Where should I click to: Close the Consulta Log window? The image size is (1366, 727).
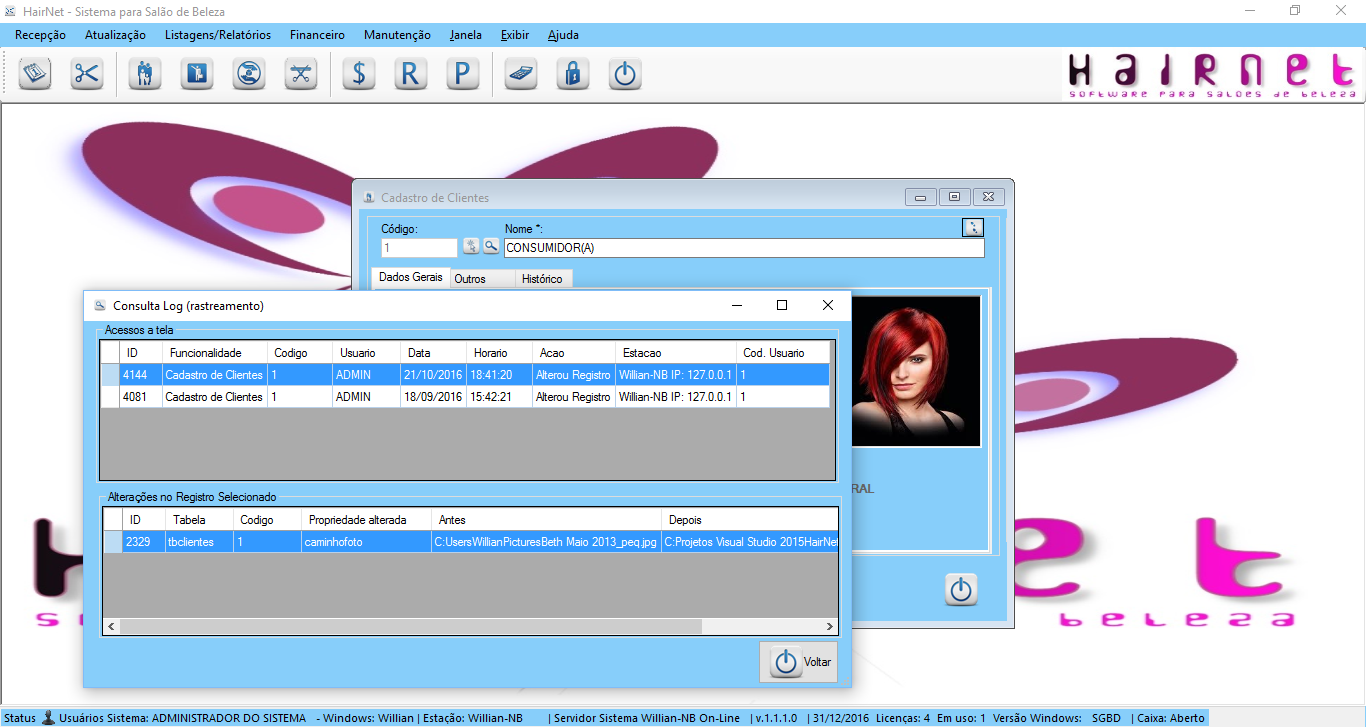click(x=828, y=305)
